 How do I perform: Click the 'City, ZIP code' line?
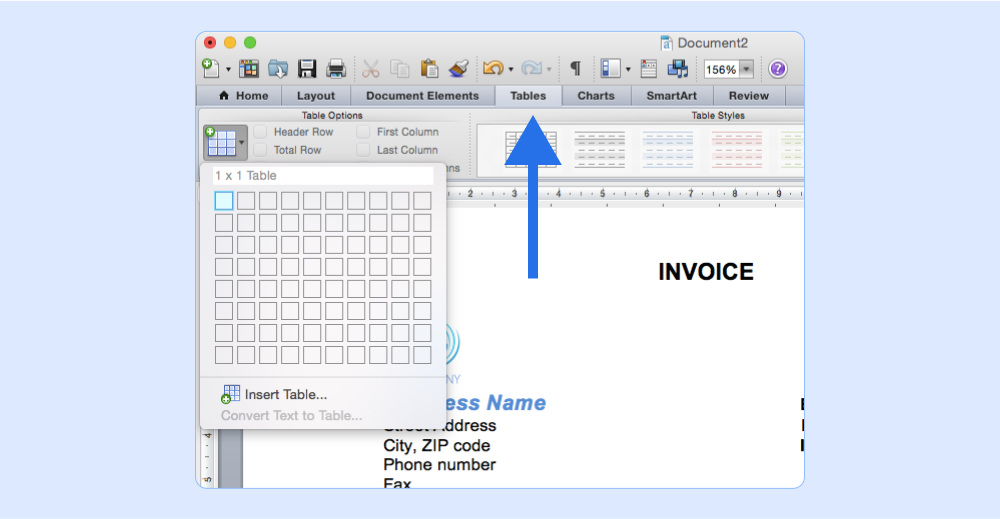(x=437, y=446)
